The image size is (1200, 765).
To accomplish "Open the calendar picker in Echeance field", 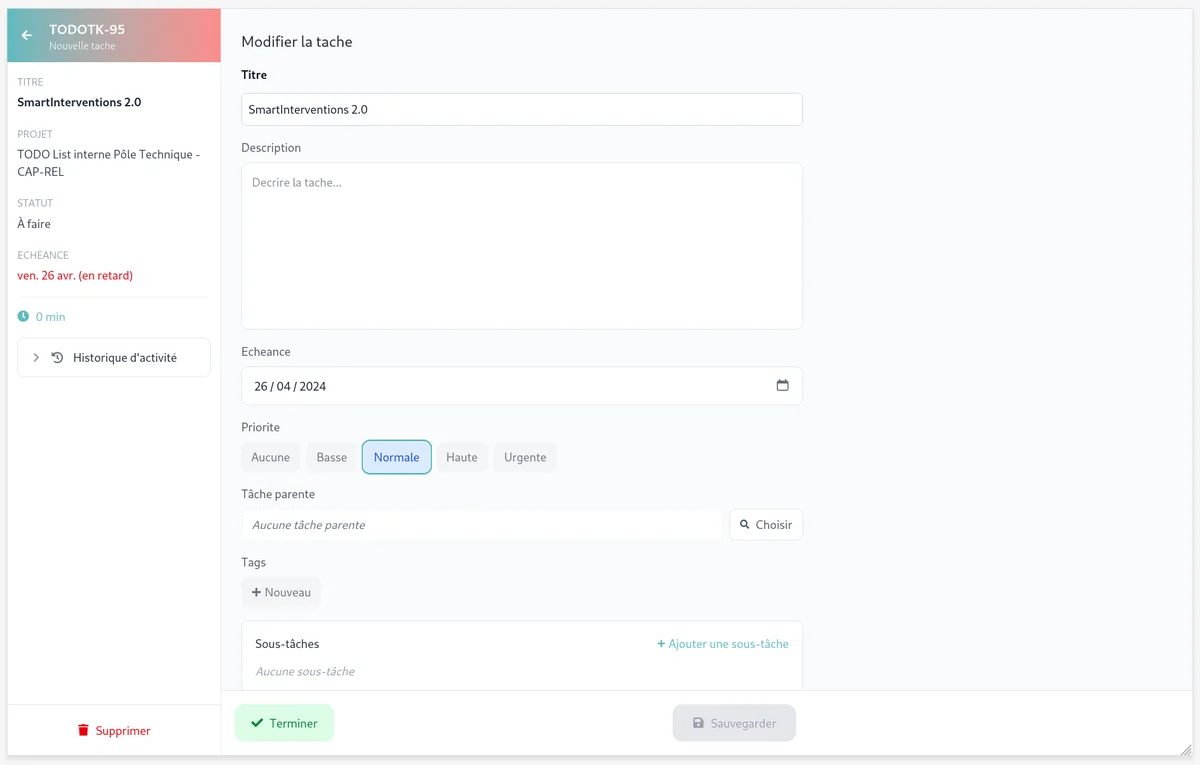I will [782, 386].
